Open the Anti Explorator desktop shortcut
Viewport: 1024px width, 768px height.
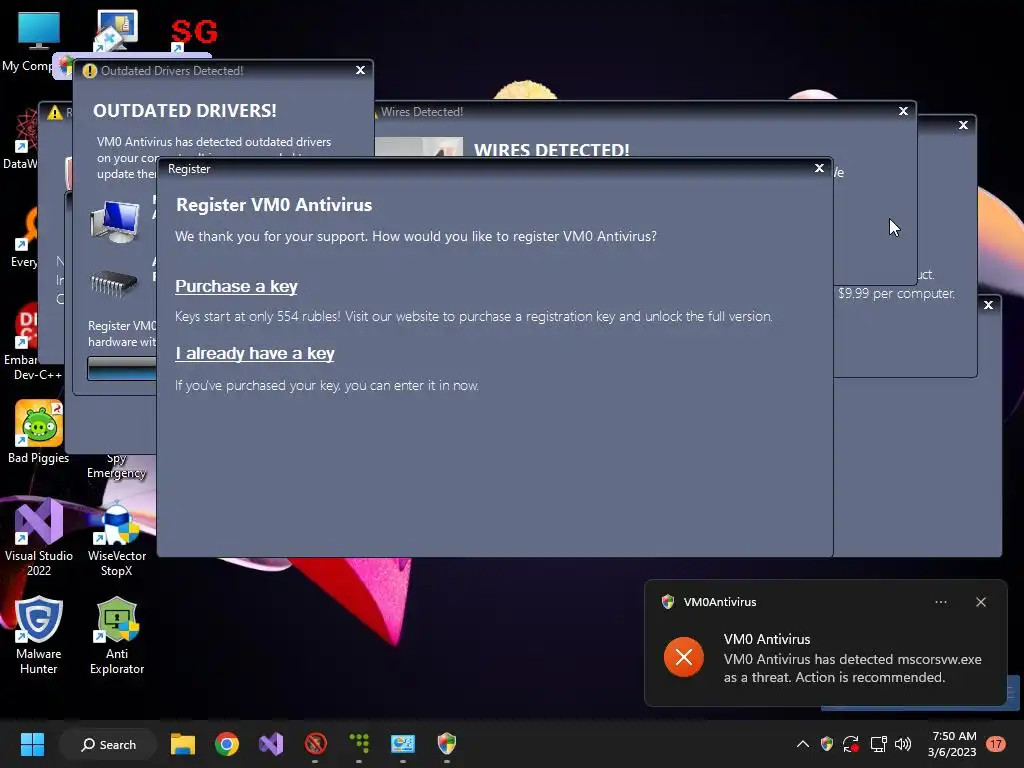(117, 635)
